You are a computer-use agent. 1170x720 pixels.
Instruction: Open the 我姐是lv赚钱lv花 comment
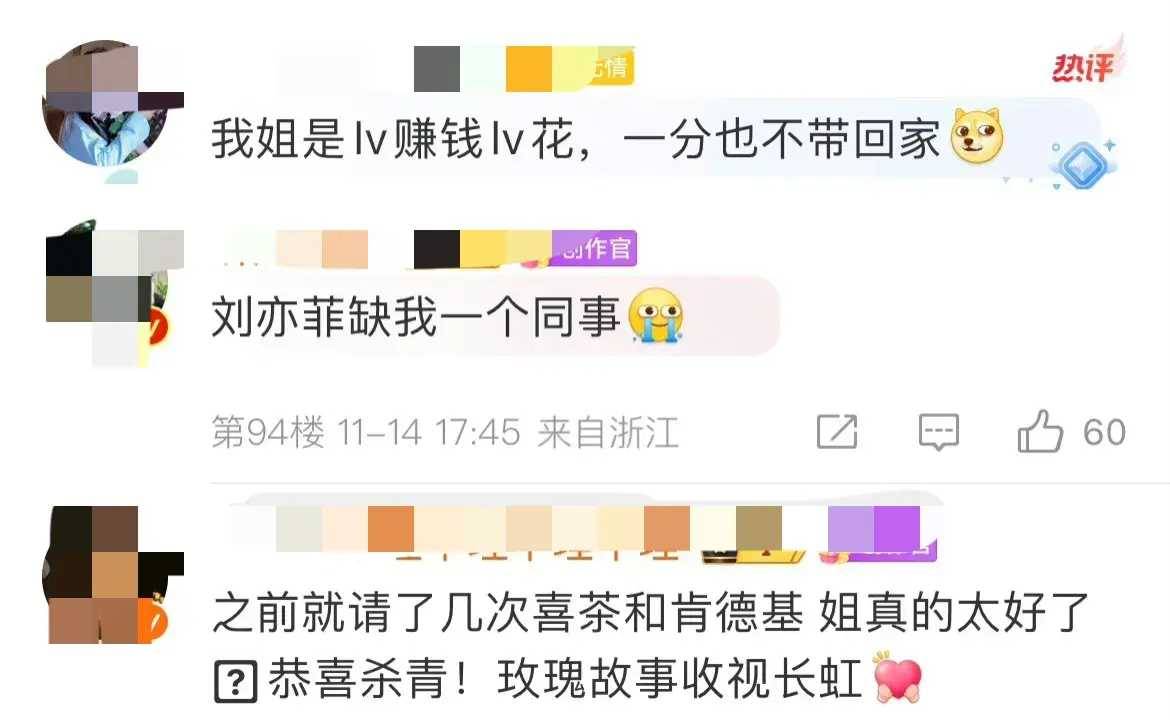click(576, 138)
